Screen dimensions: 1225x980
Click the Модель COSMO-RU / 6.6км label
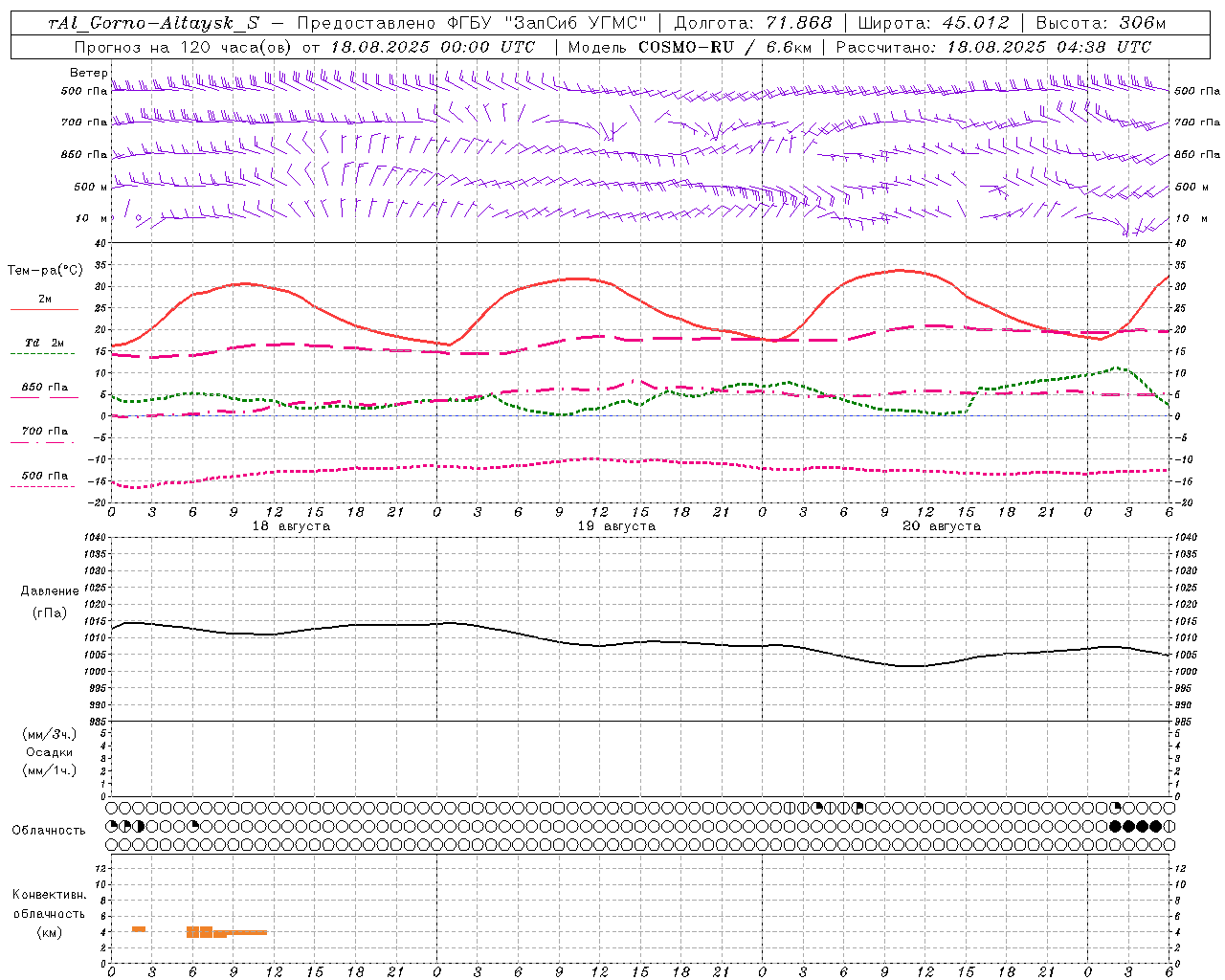tap(689, 47)
